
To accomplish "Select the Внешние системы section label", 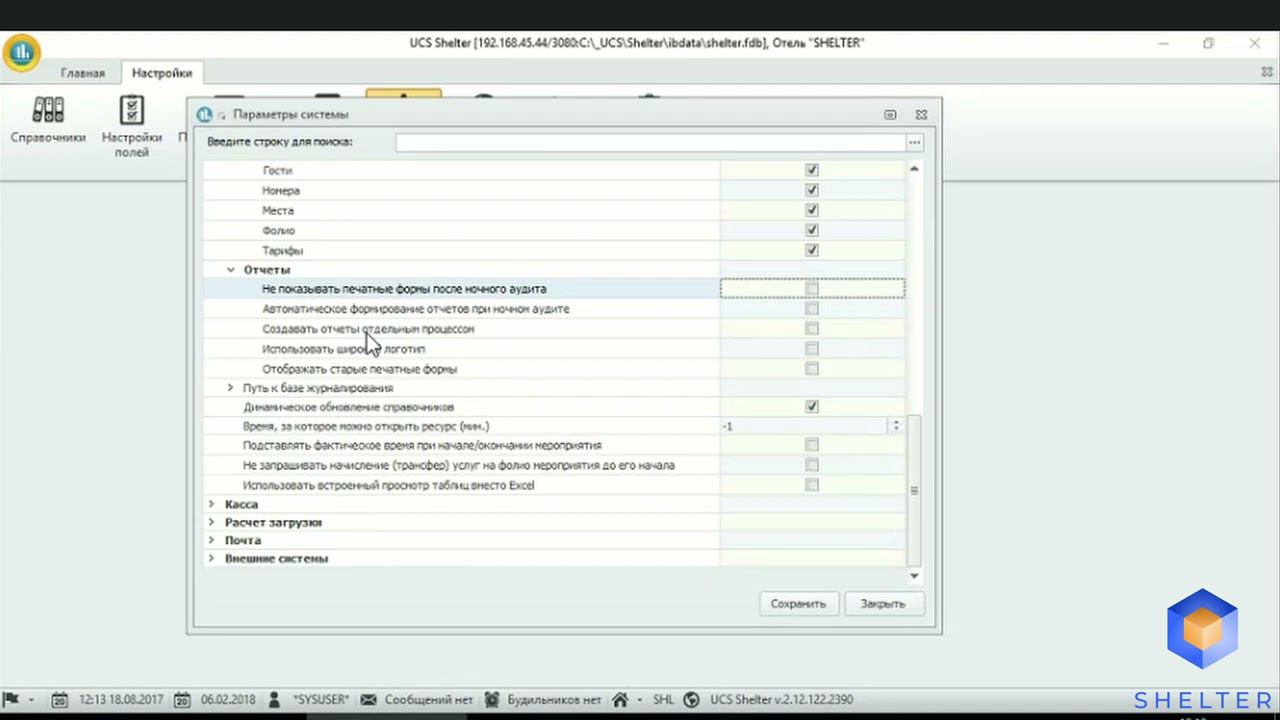I will (x=276, y=558).
